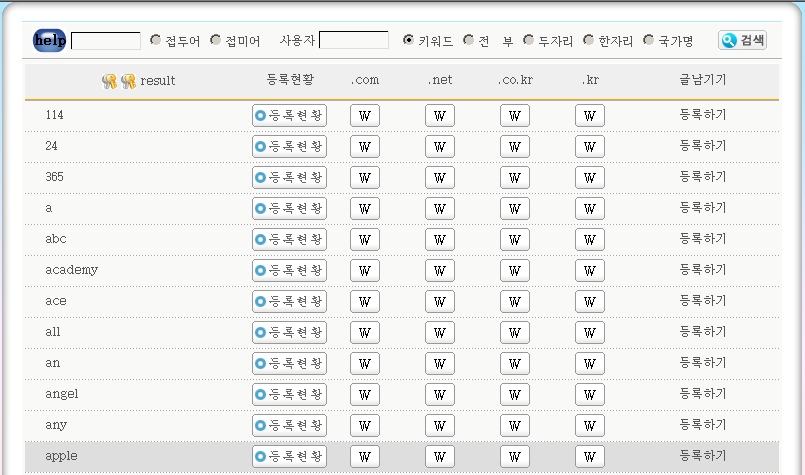Viewport: 805px width, 475px height.
Task: Click the .kr W icon for angel
Action: tap(590, 395)
